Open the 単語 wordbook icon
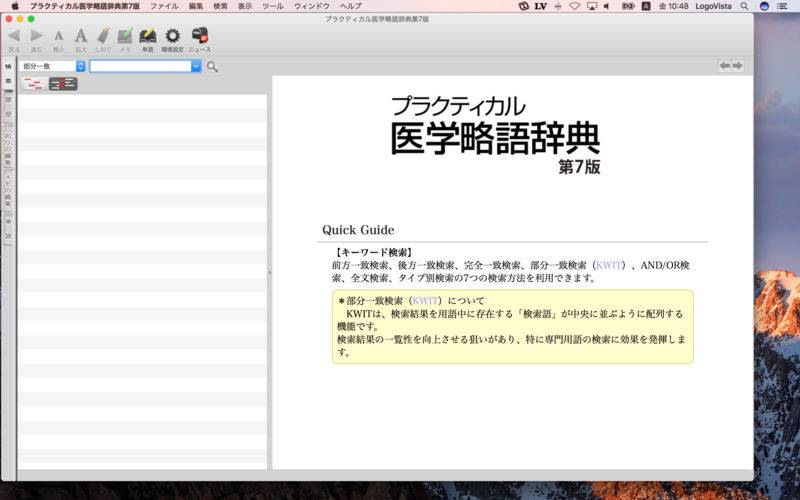This screenshot has width=800, height=500. pyautogui.click(x=147, y=36)
